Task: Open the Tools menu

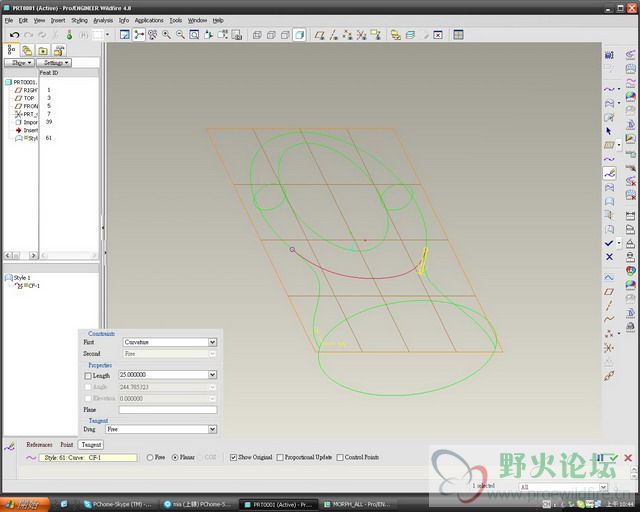Action: coord(176,20)
